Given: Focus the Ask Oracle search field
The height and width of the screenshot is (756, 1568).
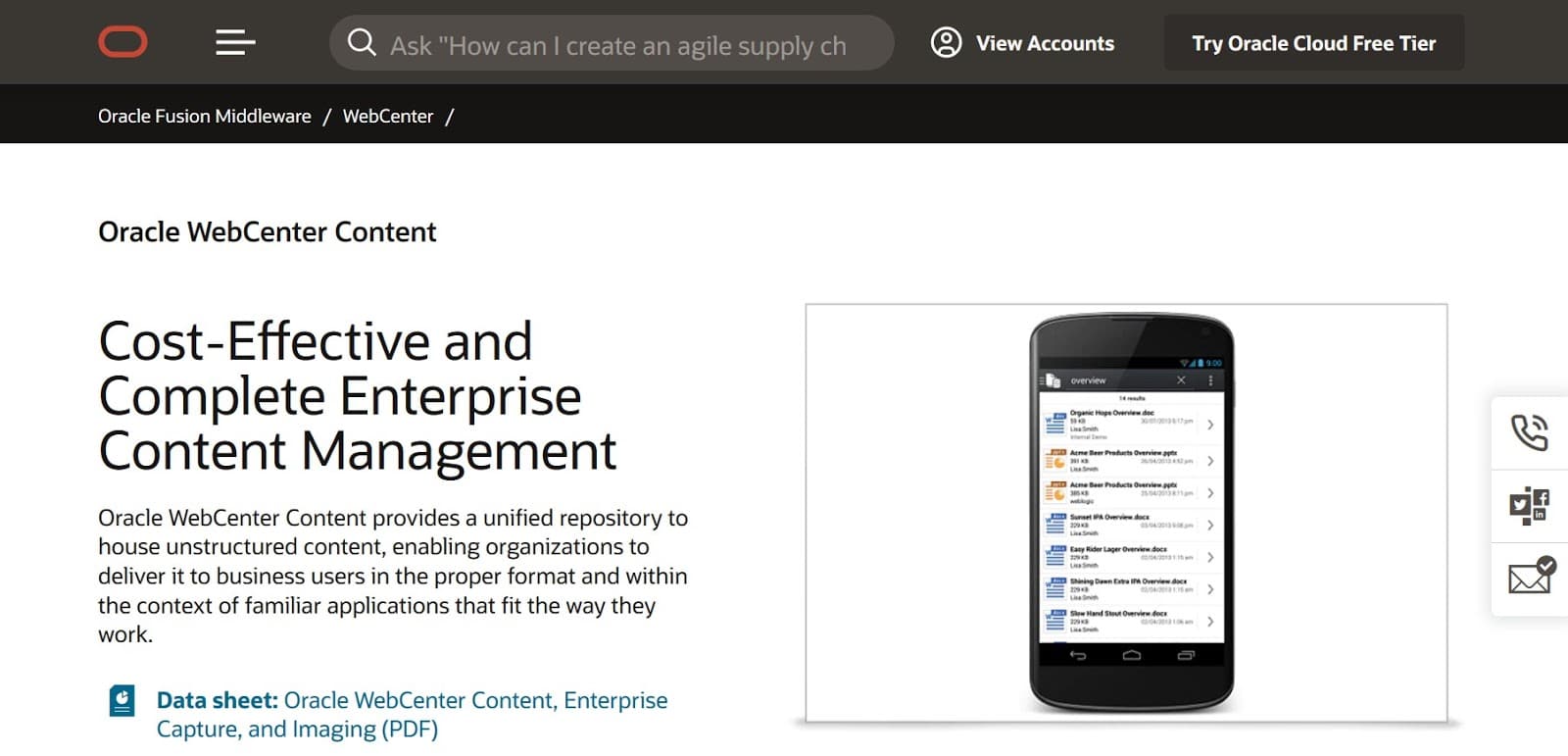Looking at the screenshot, I should click(x=612, y=43).
